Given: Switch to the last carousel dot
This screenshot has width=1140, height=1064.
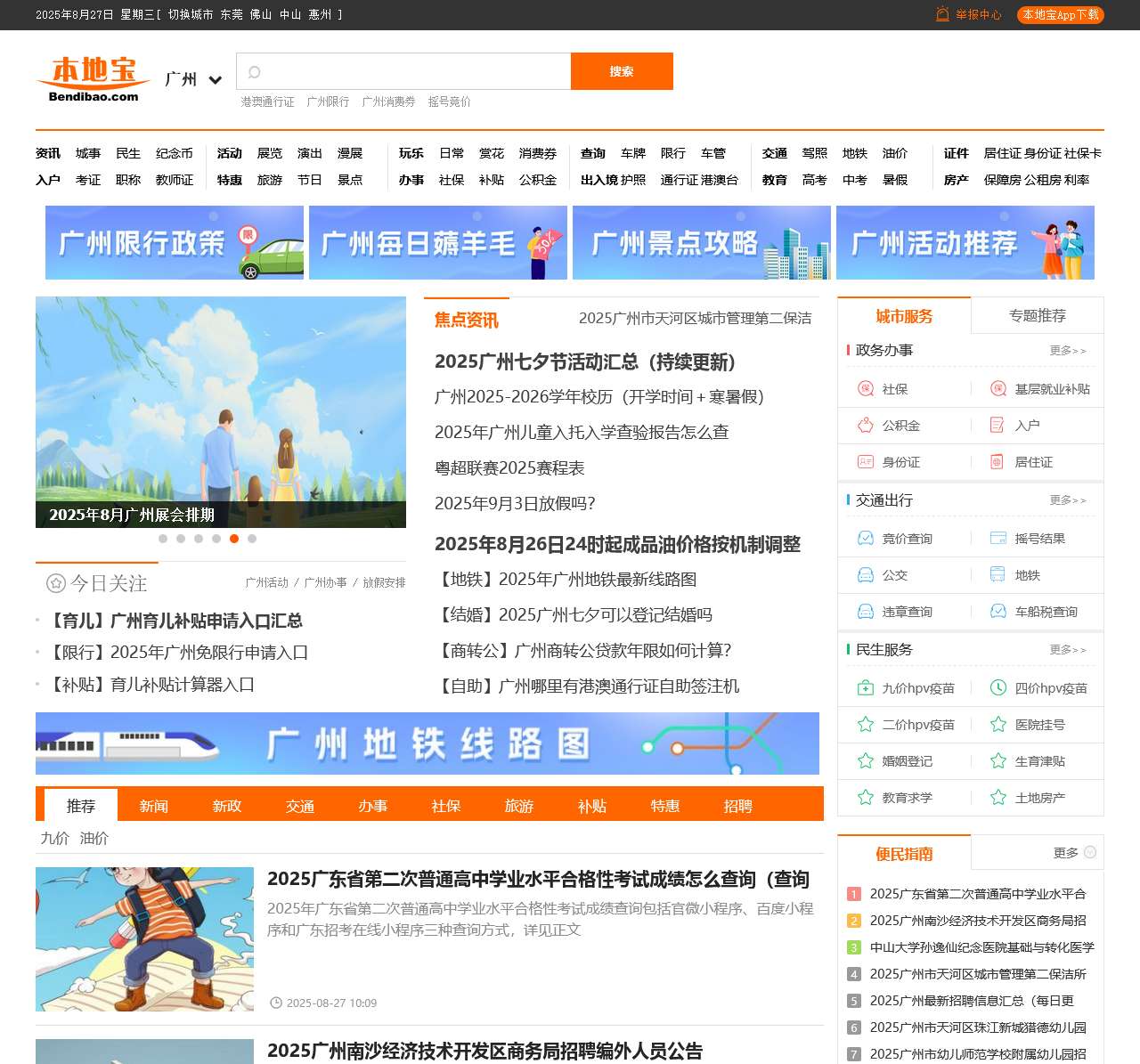Looking at the screenshot, I should [x=252, y=539].
